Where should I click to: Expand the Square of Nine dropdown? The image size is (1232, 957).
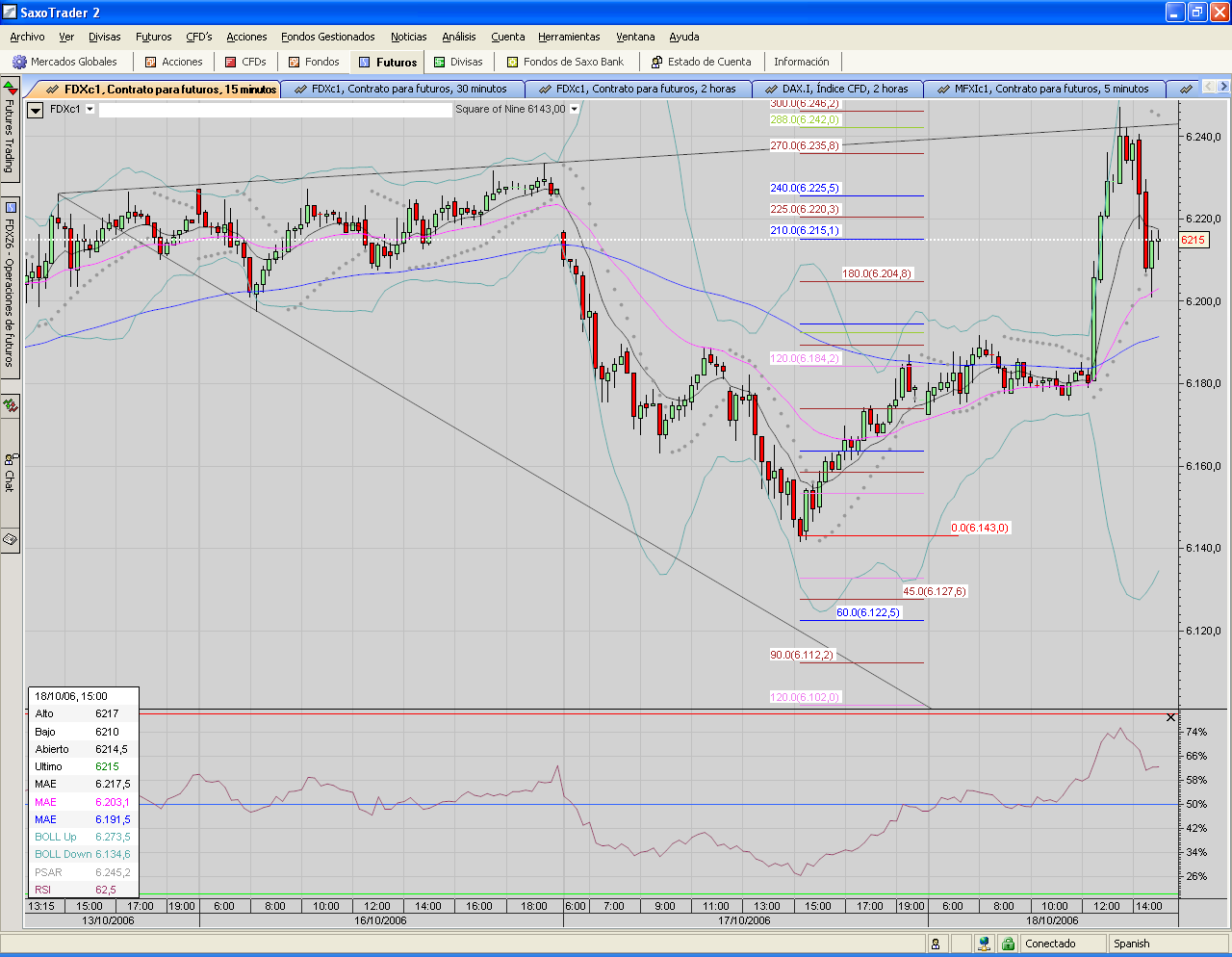[x=575, y=109]
